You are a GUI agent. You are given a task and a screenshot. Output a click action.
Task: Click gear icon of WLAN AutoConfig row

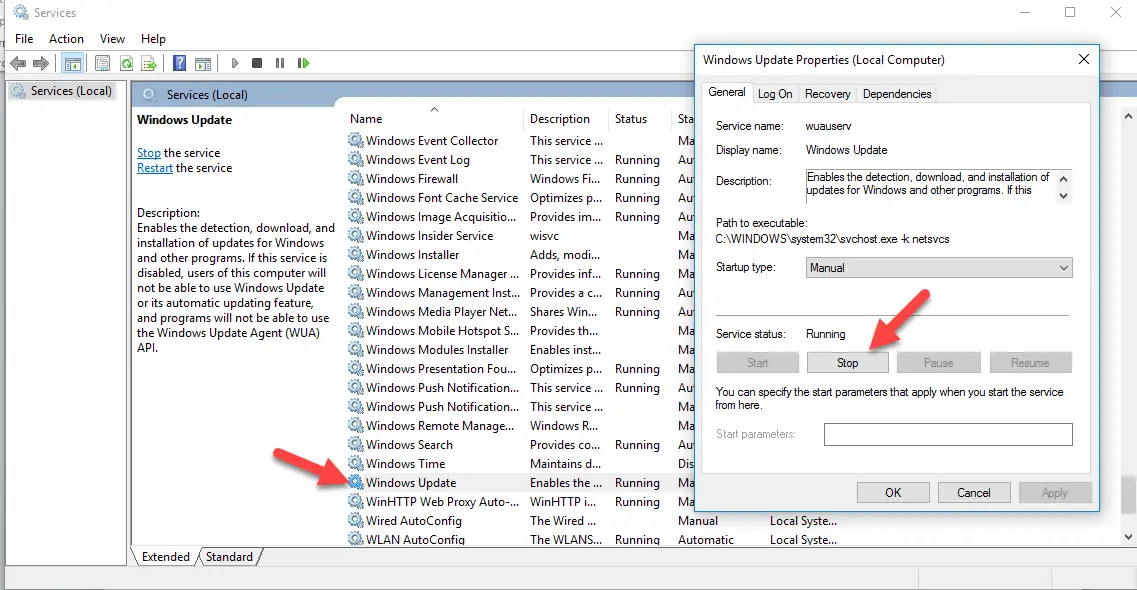[x=355, y=539]
